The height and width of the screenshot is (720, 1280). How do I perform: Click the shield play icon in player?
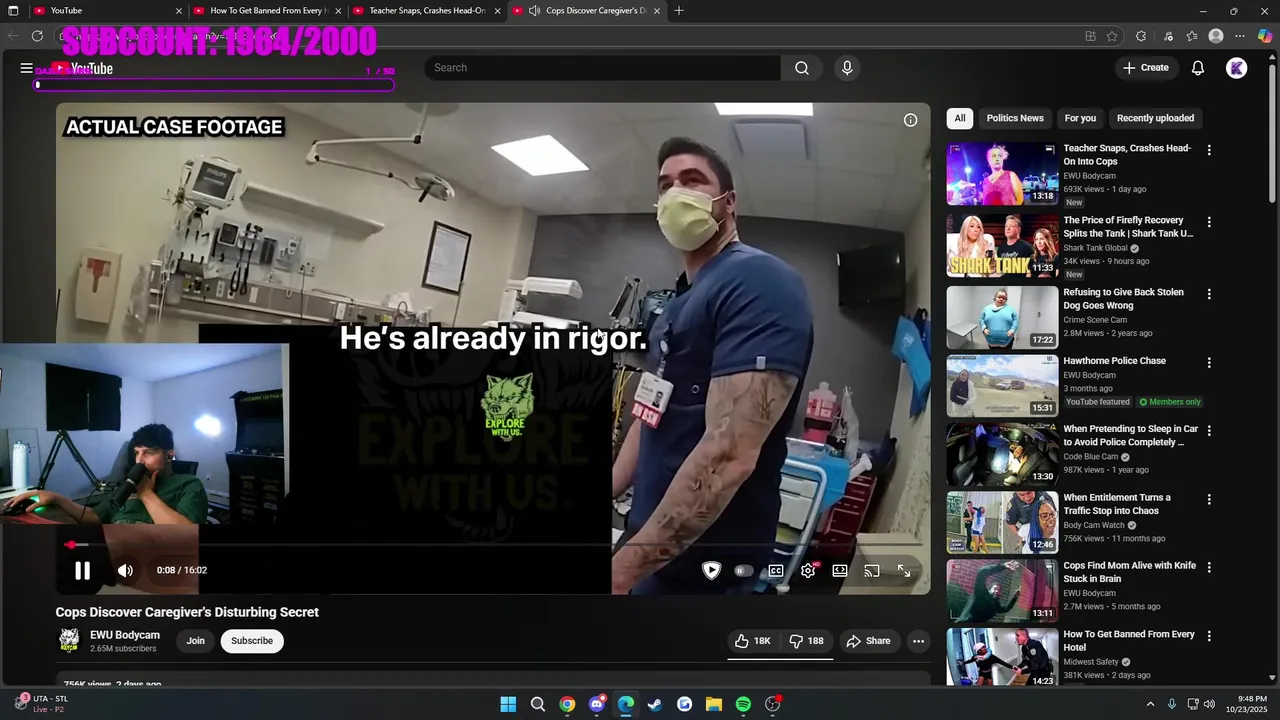[x=711, y=571]
